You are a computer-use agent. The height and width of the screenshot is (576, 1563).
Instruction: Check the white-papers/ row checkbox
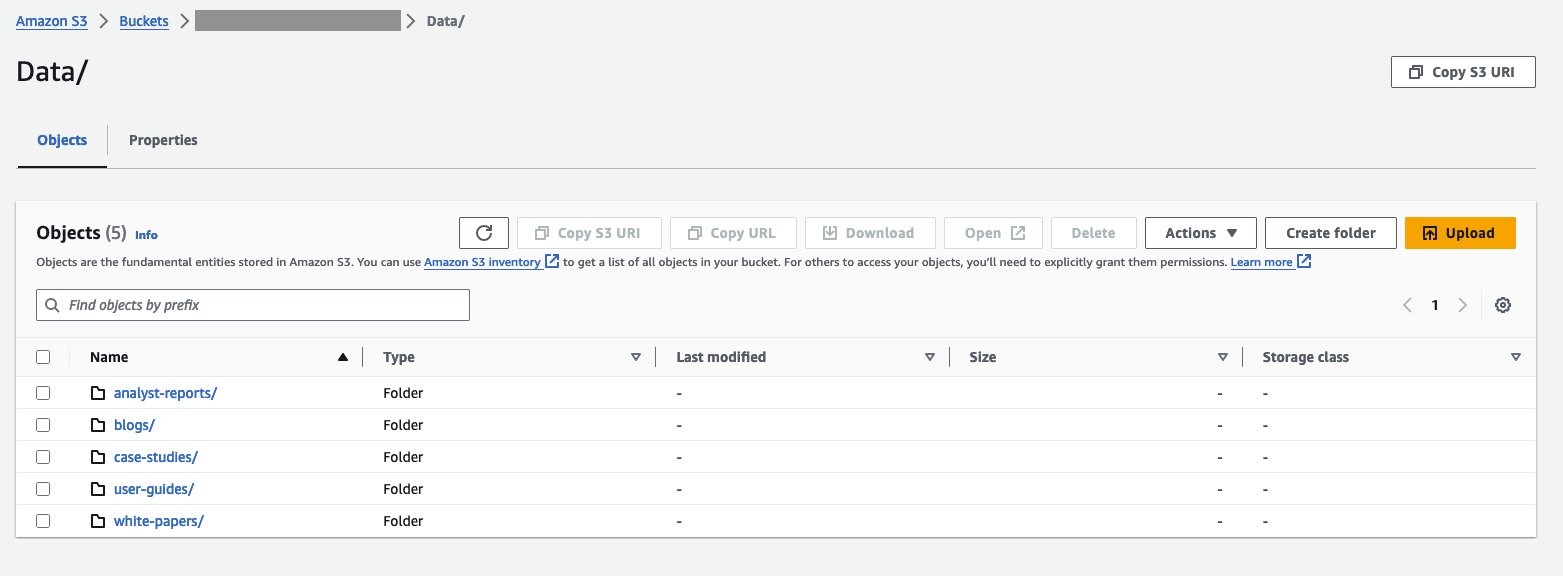[x=43, y=521]
